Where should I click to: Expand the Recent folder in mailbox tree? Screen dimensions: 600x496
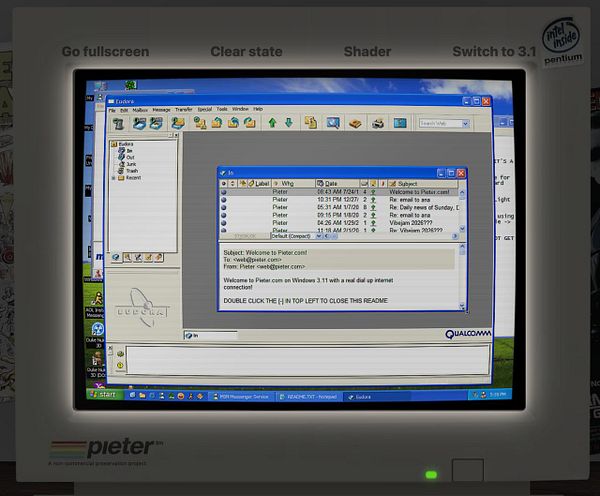(x=113, y=178)
